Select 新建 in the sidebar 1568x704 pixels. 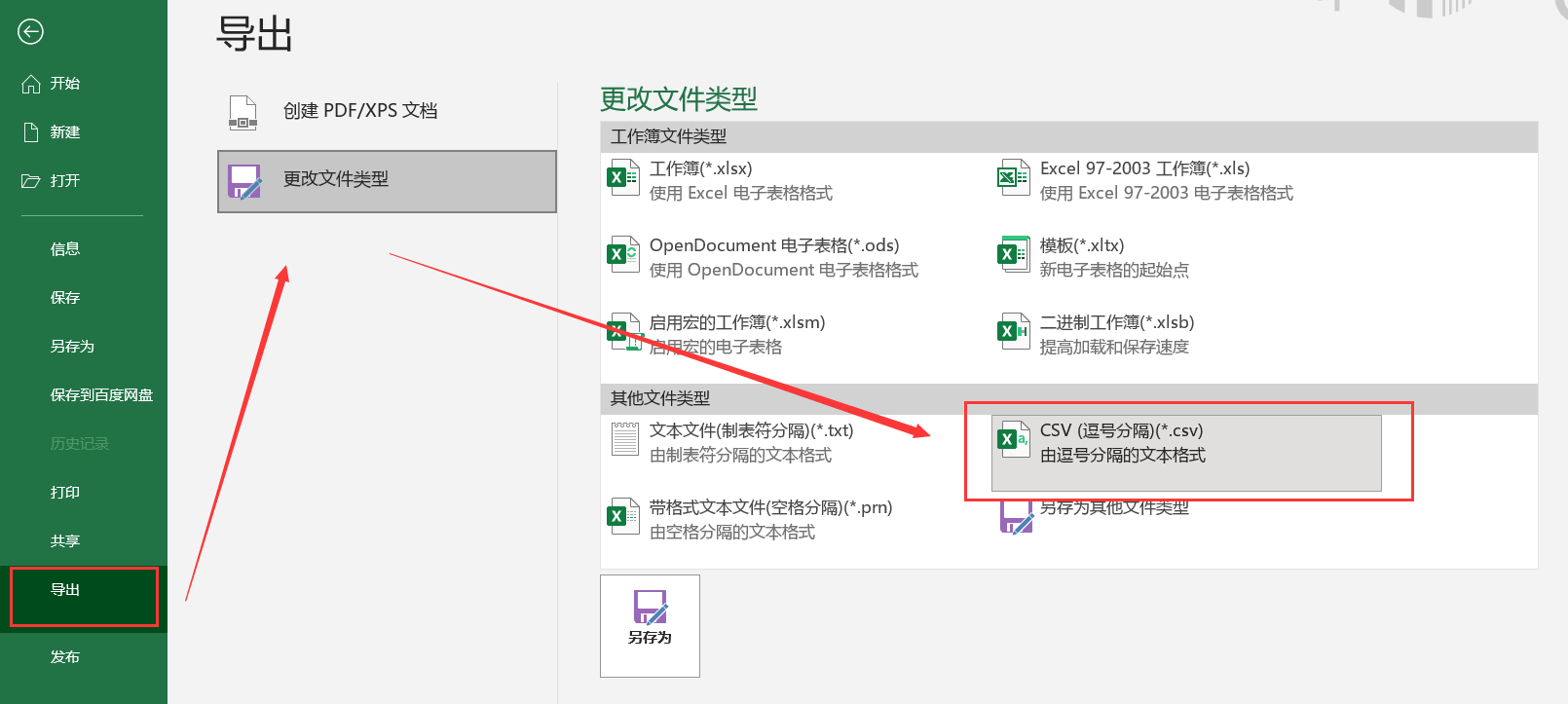point(84,132)
